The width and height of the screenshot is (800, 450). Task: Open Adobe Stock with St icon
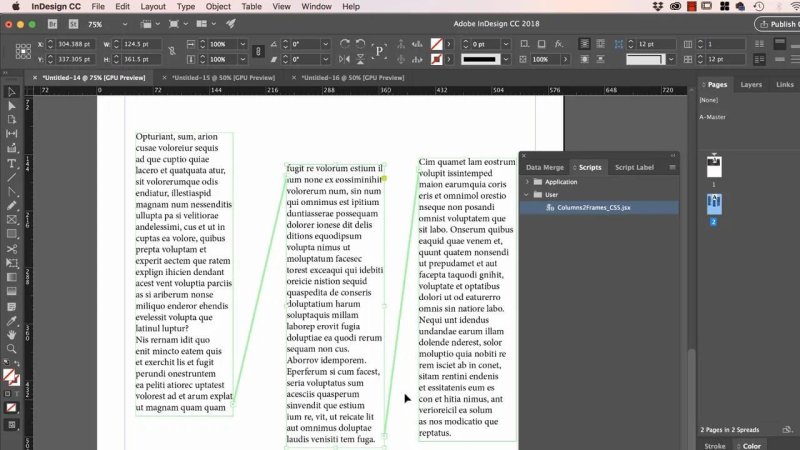click(x=73, y=24)
